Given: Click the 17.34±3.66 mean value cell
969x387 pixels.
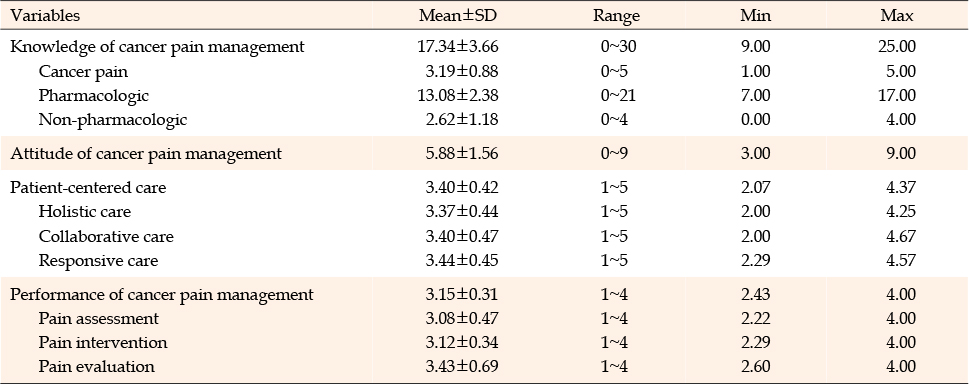Looking at the screenshot, I should (x=458, y=46).
